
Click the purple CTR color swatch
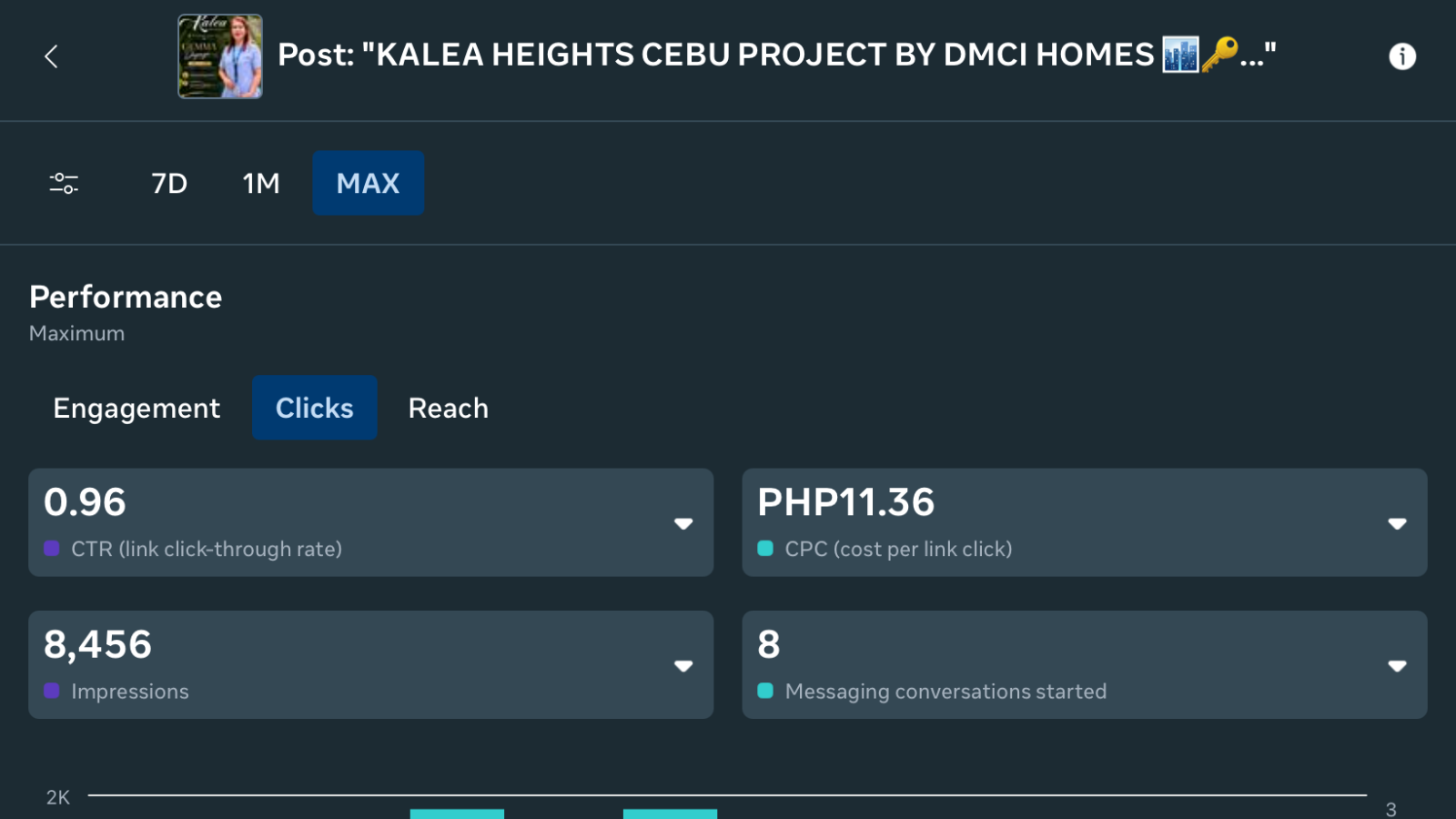tap(52, 549)
